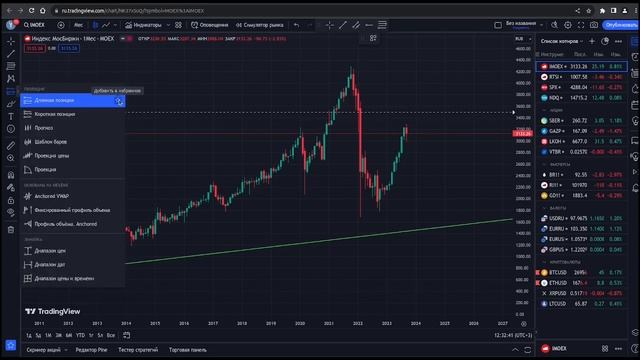Collapse the currencies (Валюты) watchlist section
The height and width of the screenshot is (360, 640).
(544, 208)
